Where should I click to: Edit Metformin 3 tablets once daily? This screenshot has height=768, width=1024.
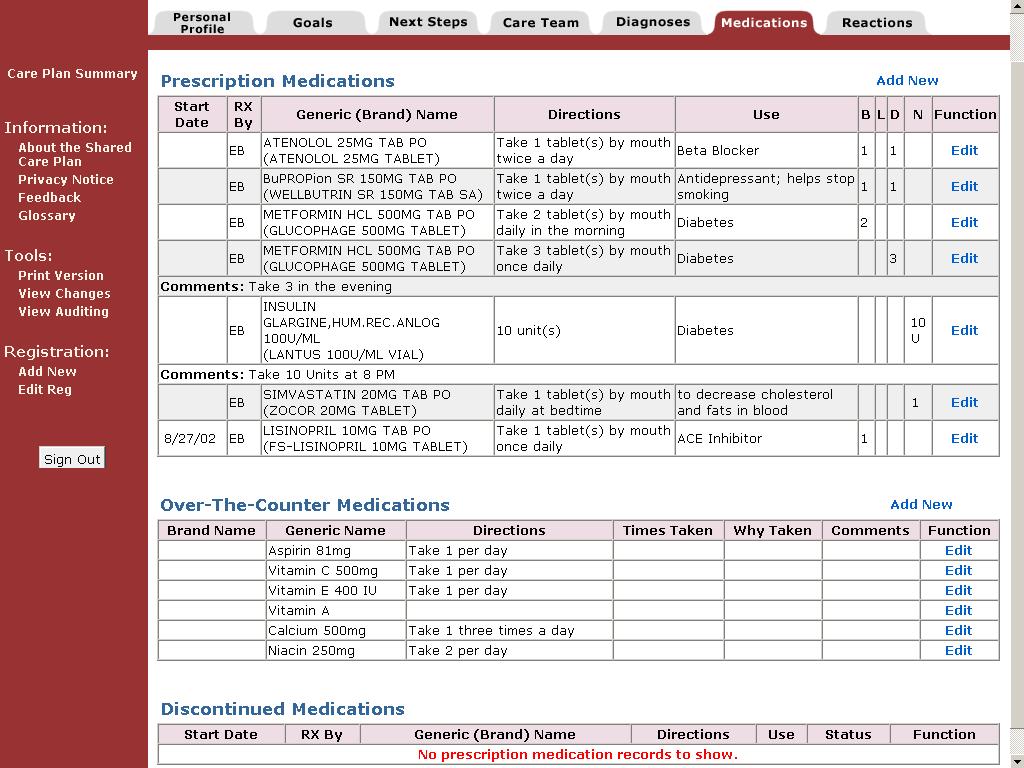tap(964, 258)
